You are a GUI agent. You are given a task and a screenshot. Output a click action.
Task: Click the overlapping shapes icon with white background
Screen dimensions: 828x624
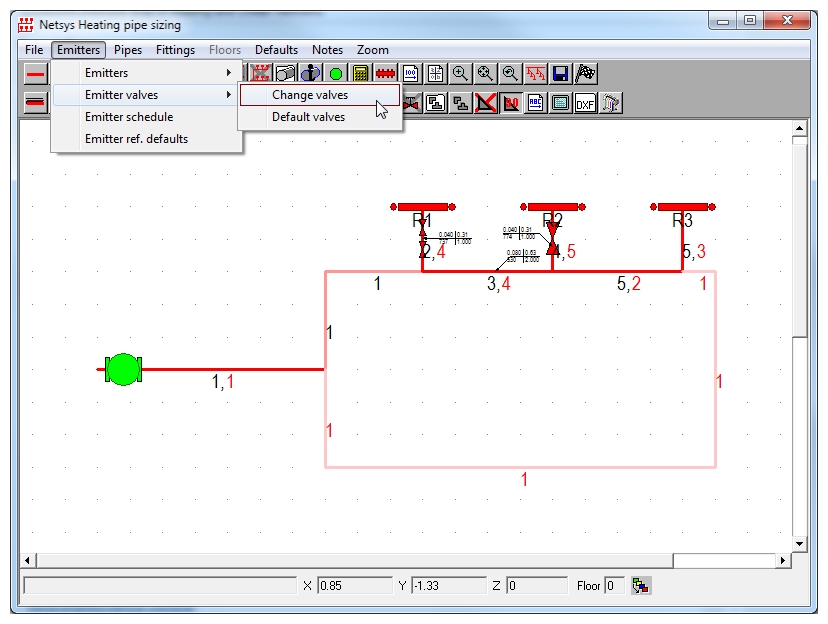pos(435,103)
